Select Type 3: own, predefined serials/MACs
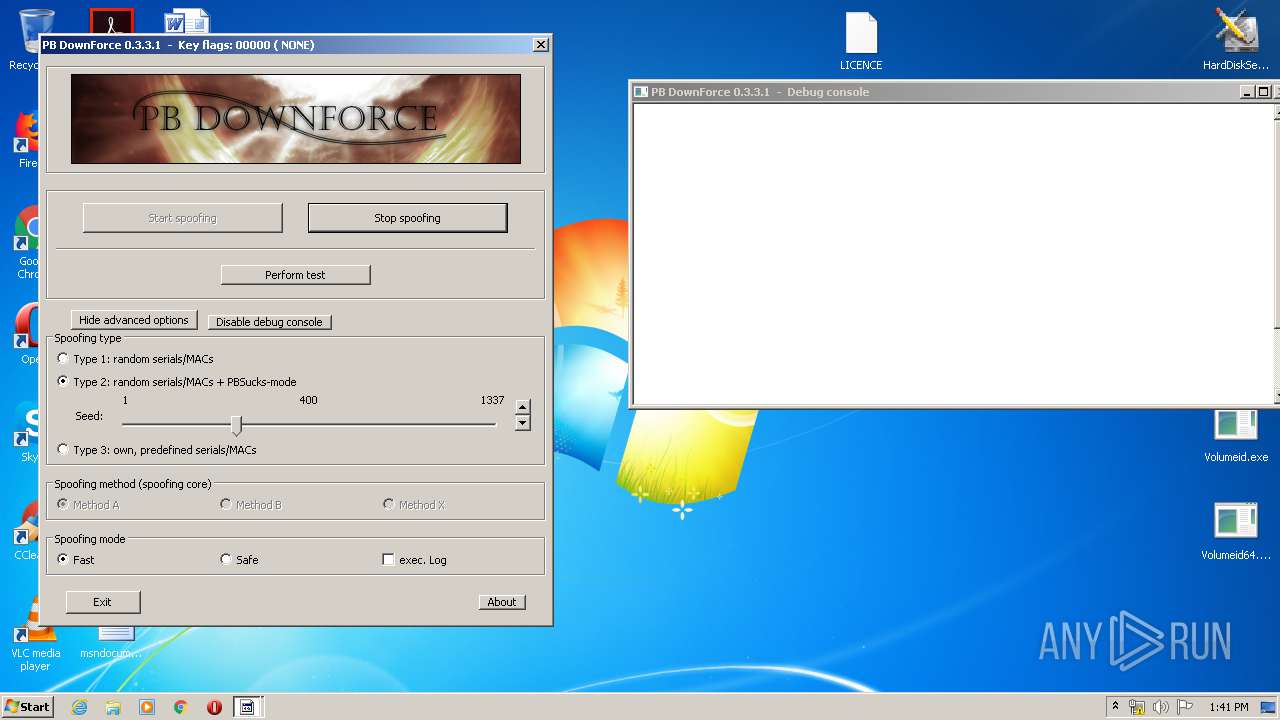The width and height of the screenshot is (1280, 720). coord(157,450)
